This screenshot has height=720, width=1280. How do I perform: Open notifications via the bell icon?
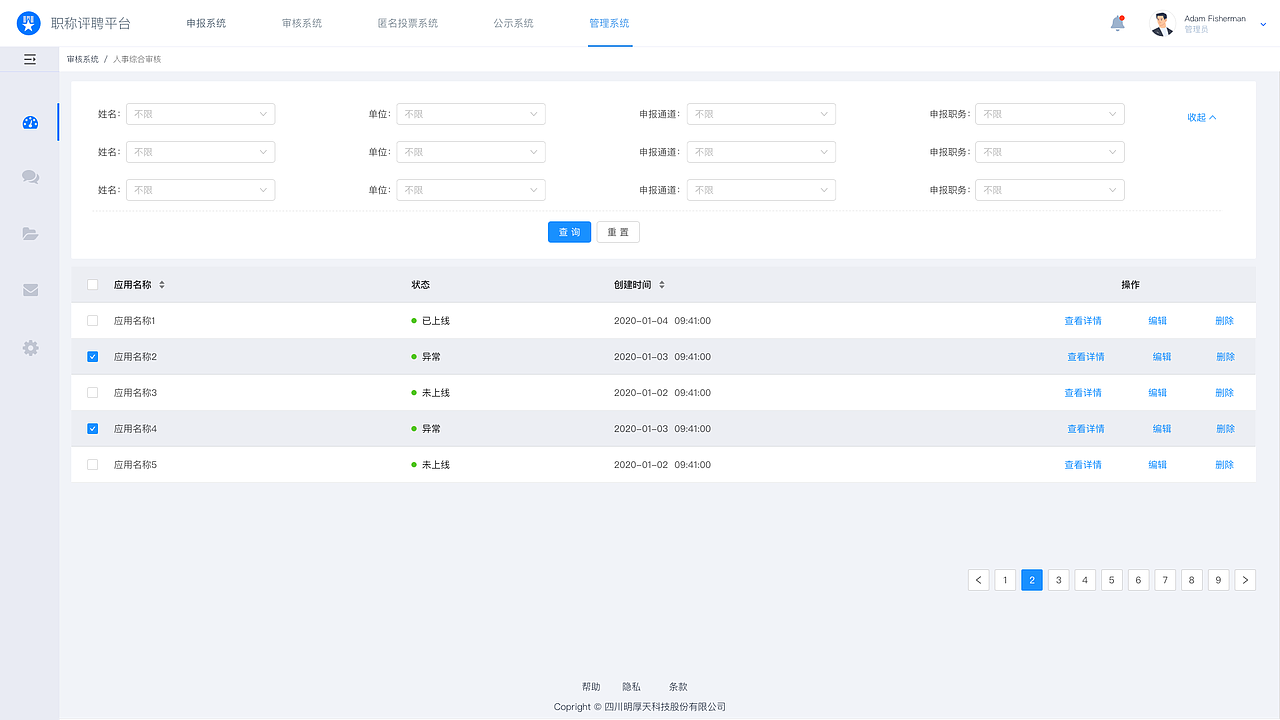coord(1118,23)
